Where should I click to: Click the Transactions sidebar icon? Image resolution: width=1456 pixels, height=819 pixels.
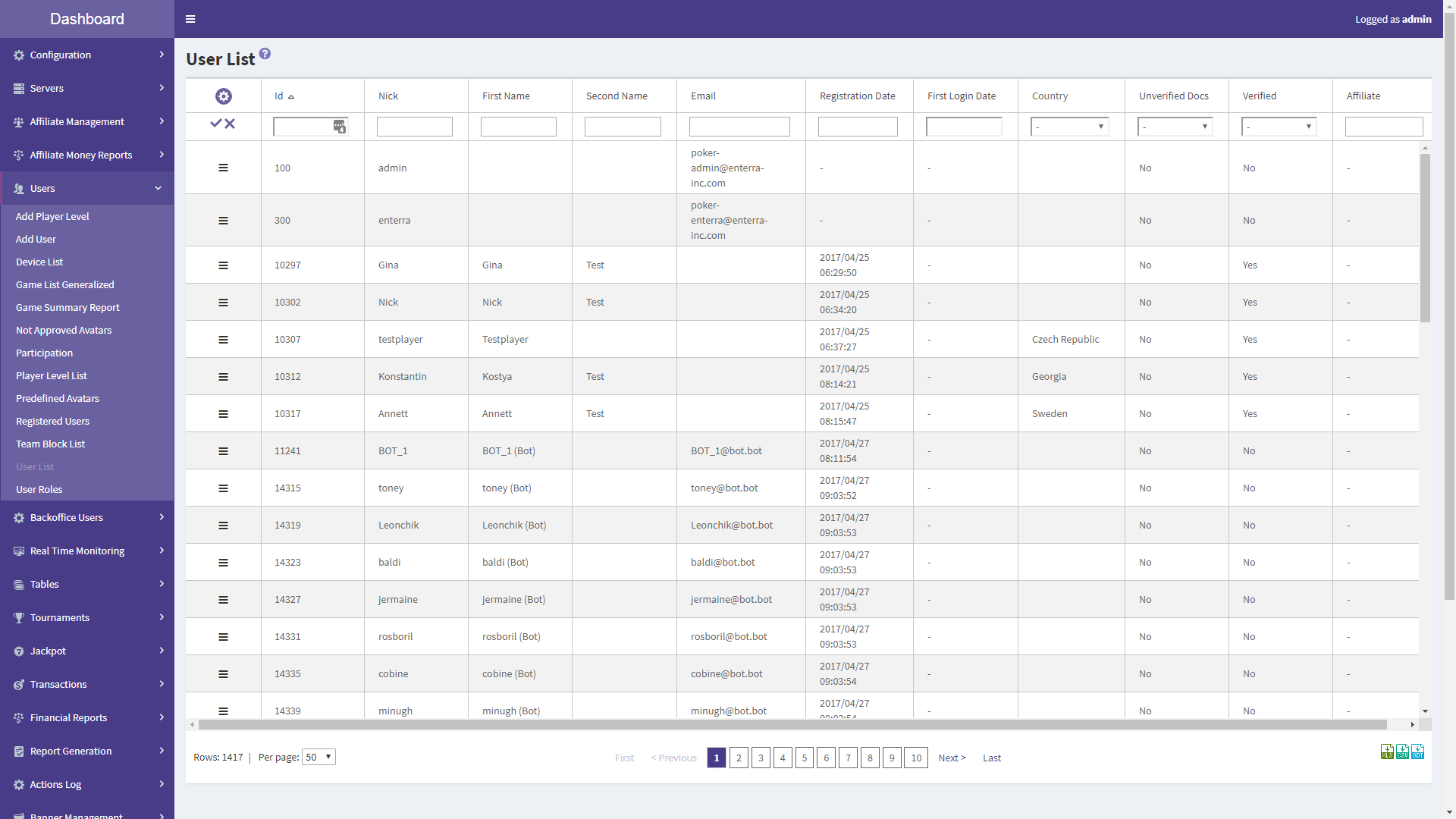point(18,684)
